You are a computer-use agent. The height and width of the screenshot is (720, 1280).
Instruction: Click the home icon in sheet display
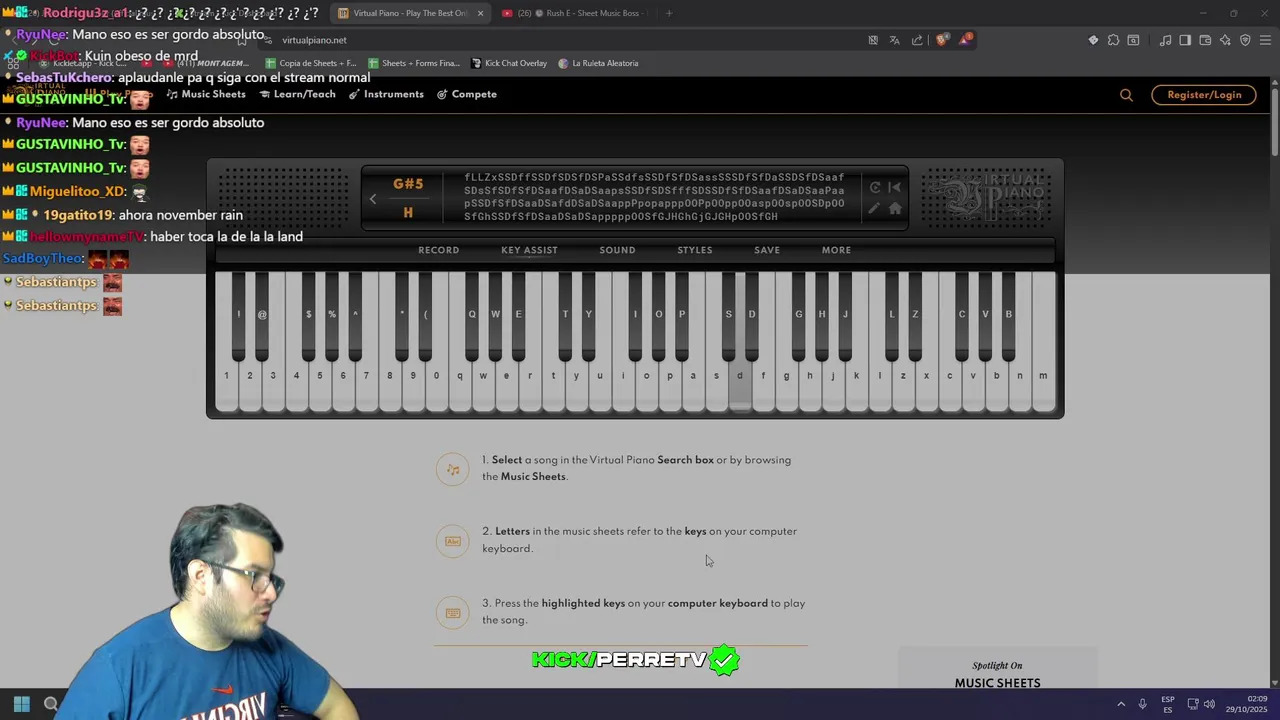(x=895, y=208)
